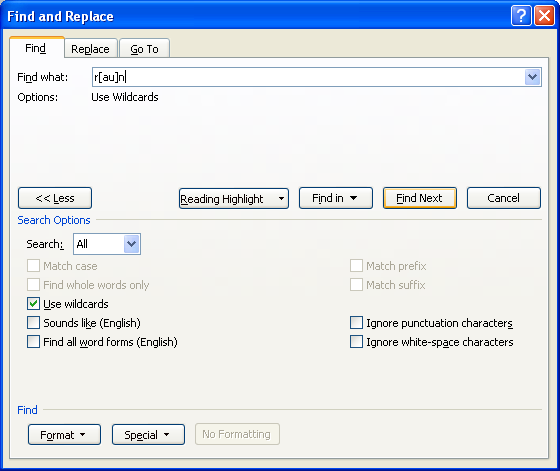Click the Cancel button
Viewport: 560px width, 471px height.
point(504,198)
